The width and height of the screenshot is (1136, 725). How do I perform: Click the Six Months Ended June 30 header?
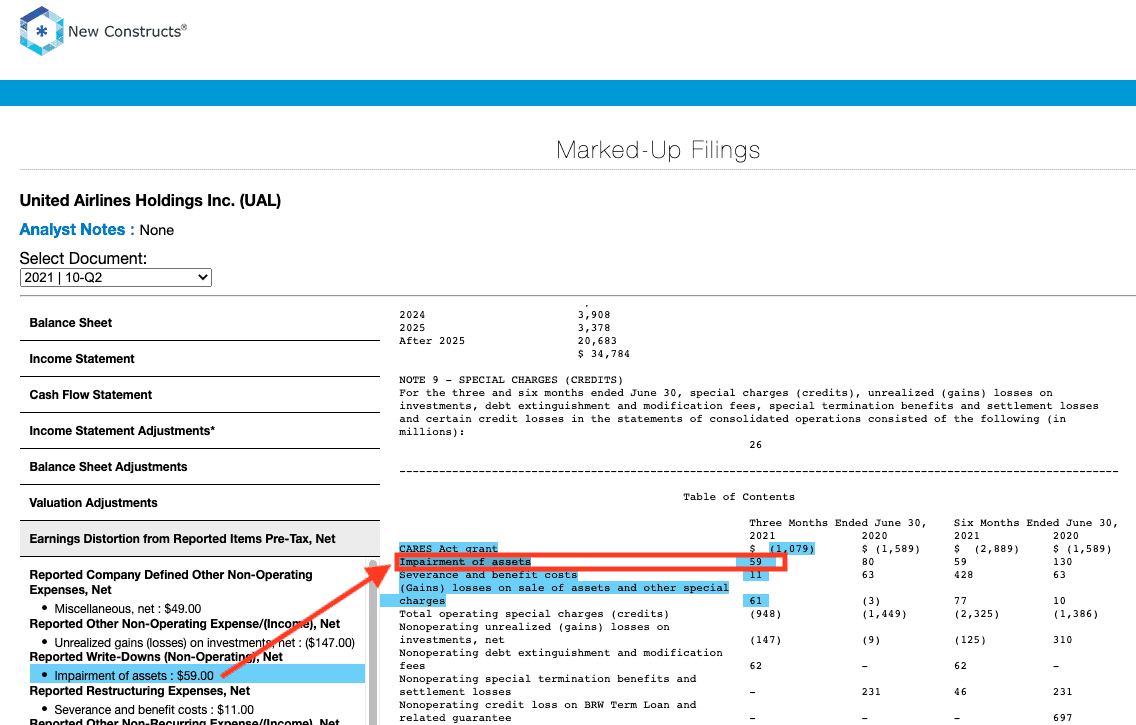coord(1036,523)
